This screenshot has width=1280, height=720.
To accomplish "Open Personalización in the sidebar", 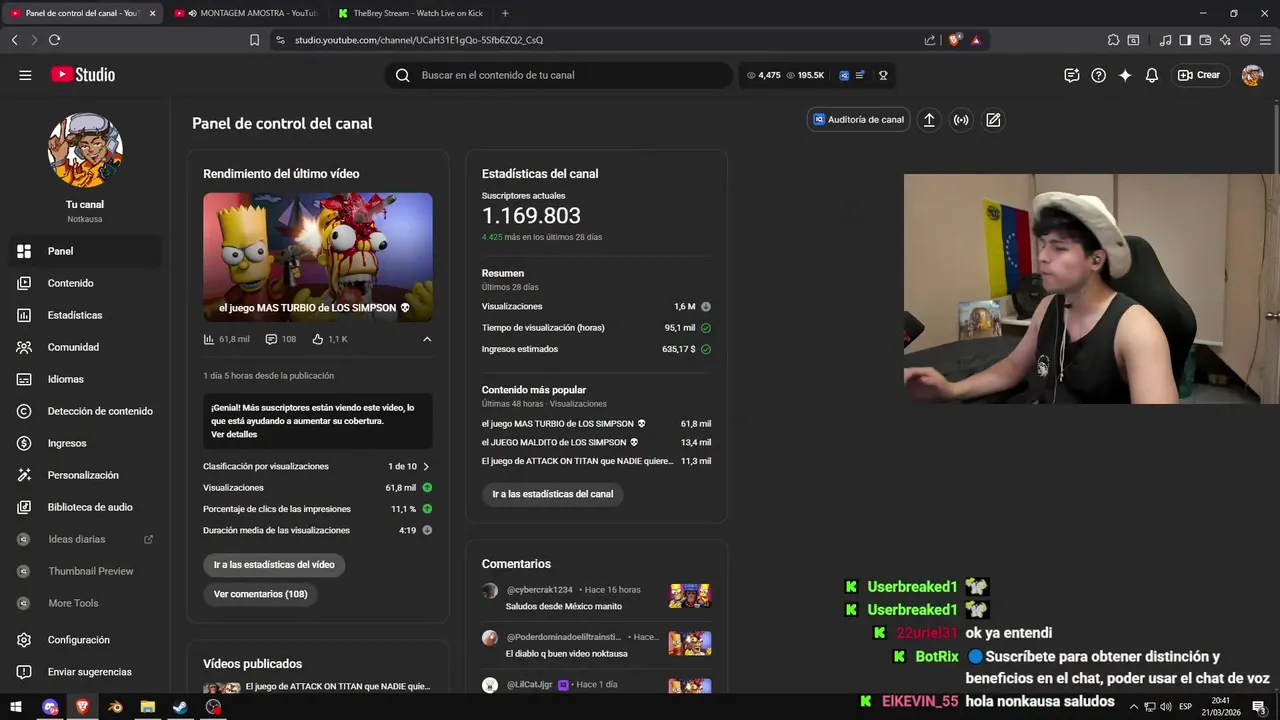I will [85, 475].
